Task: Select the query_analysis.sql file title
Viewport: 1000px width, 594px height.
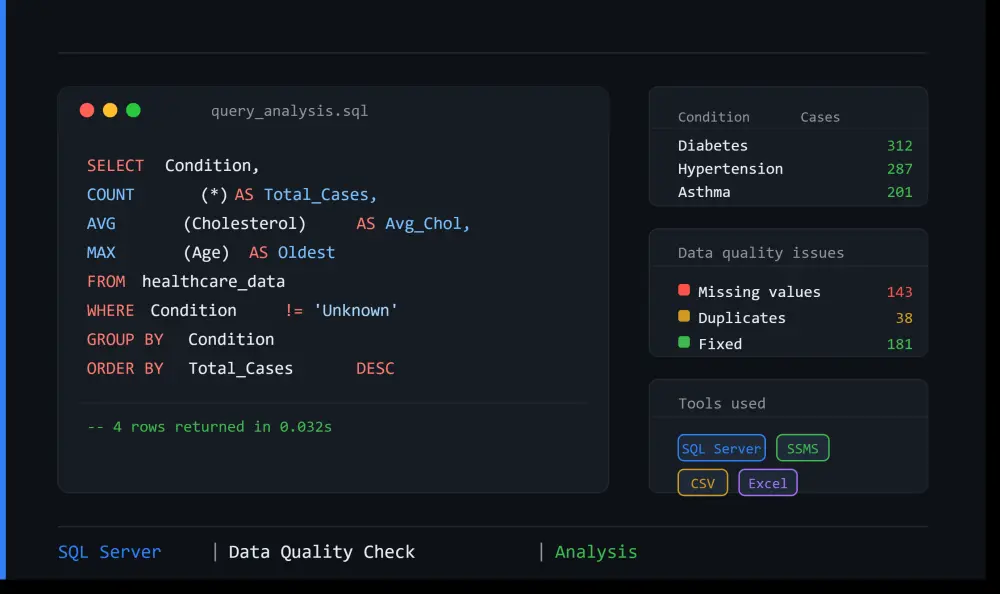Action: click(290, 111)
